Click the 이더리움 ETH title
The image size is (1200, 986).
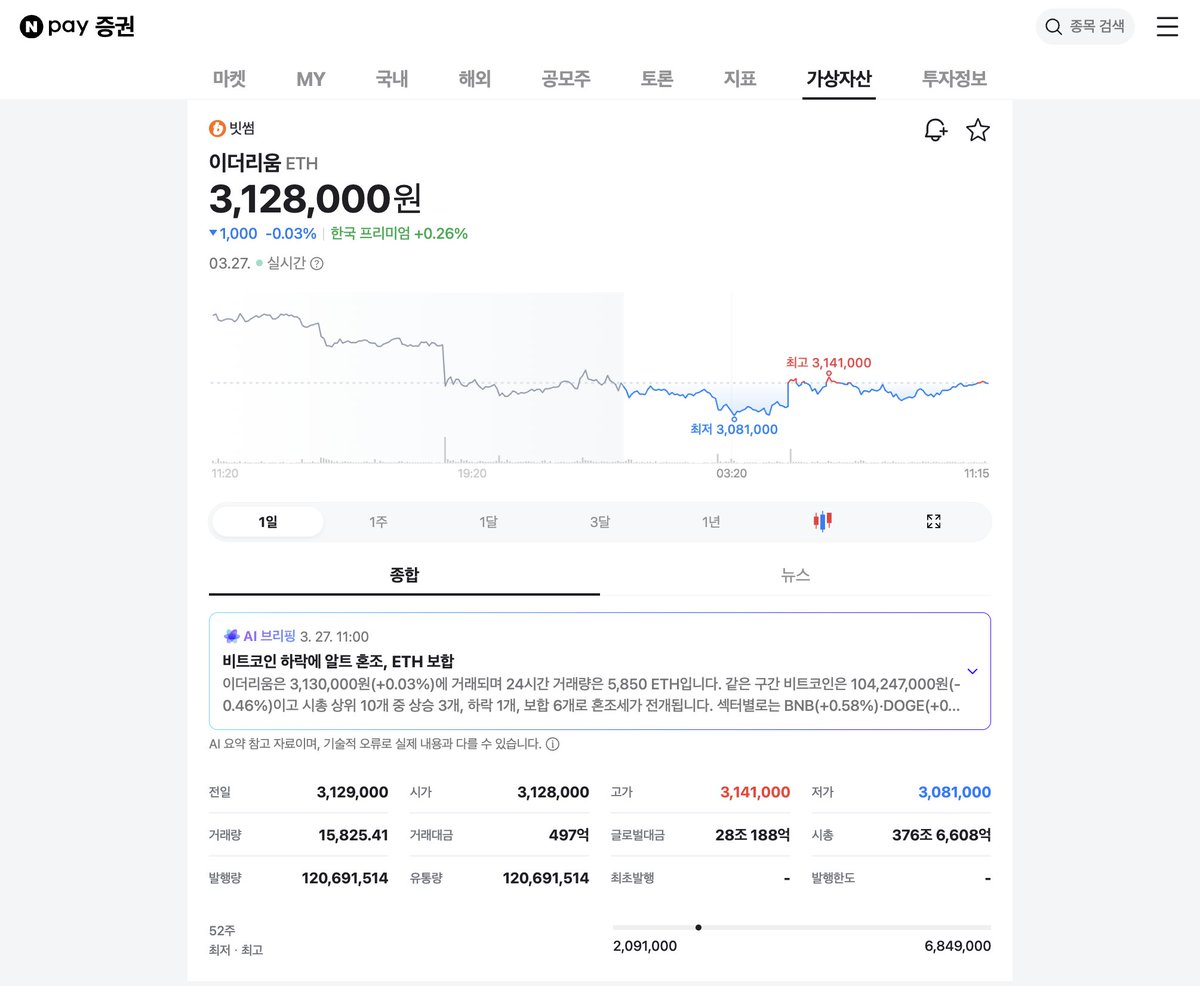tap(263, 162)
